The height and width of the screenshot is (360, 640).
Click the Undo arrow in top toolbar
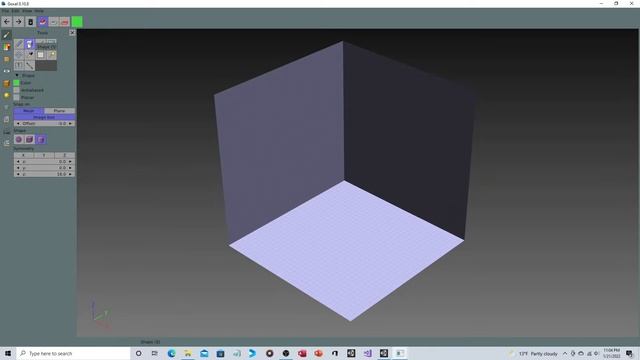point(7,22)
